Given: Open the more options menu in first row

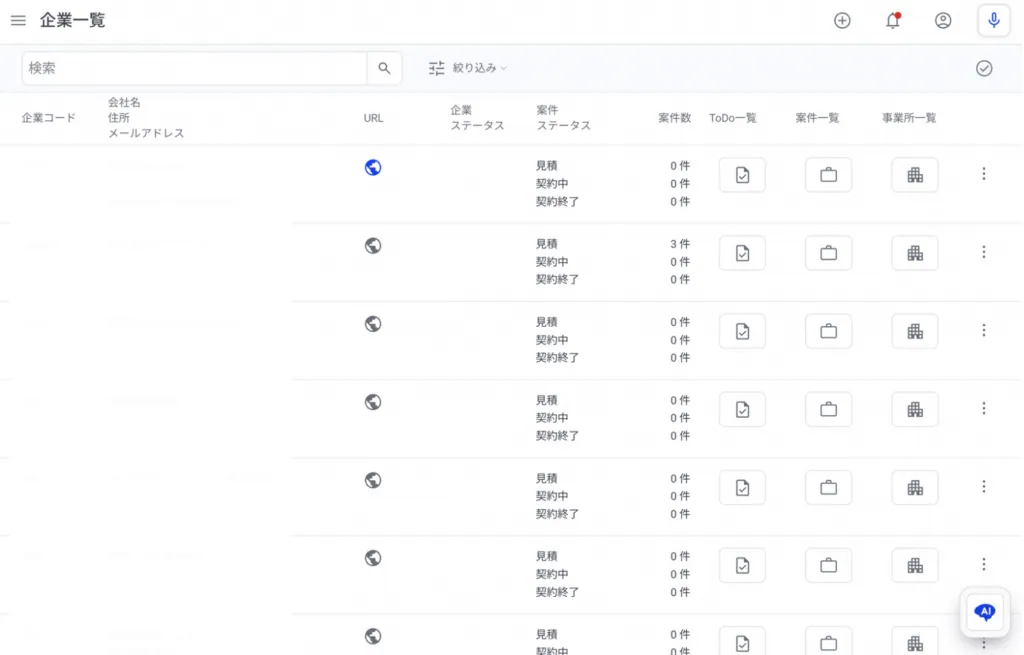Looking at the screenshot, I should click(984, 174).
